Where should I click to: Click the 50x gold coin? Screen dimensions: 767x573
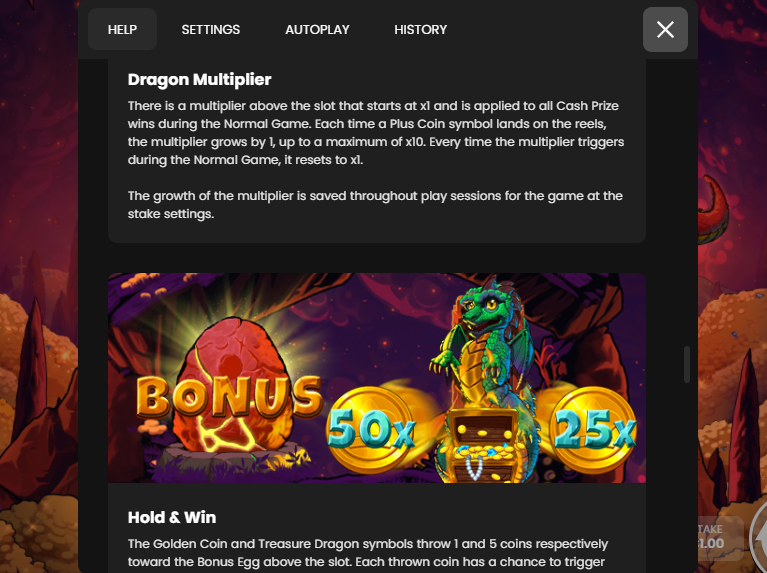coord(371,429)
